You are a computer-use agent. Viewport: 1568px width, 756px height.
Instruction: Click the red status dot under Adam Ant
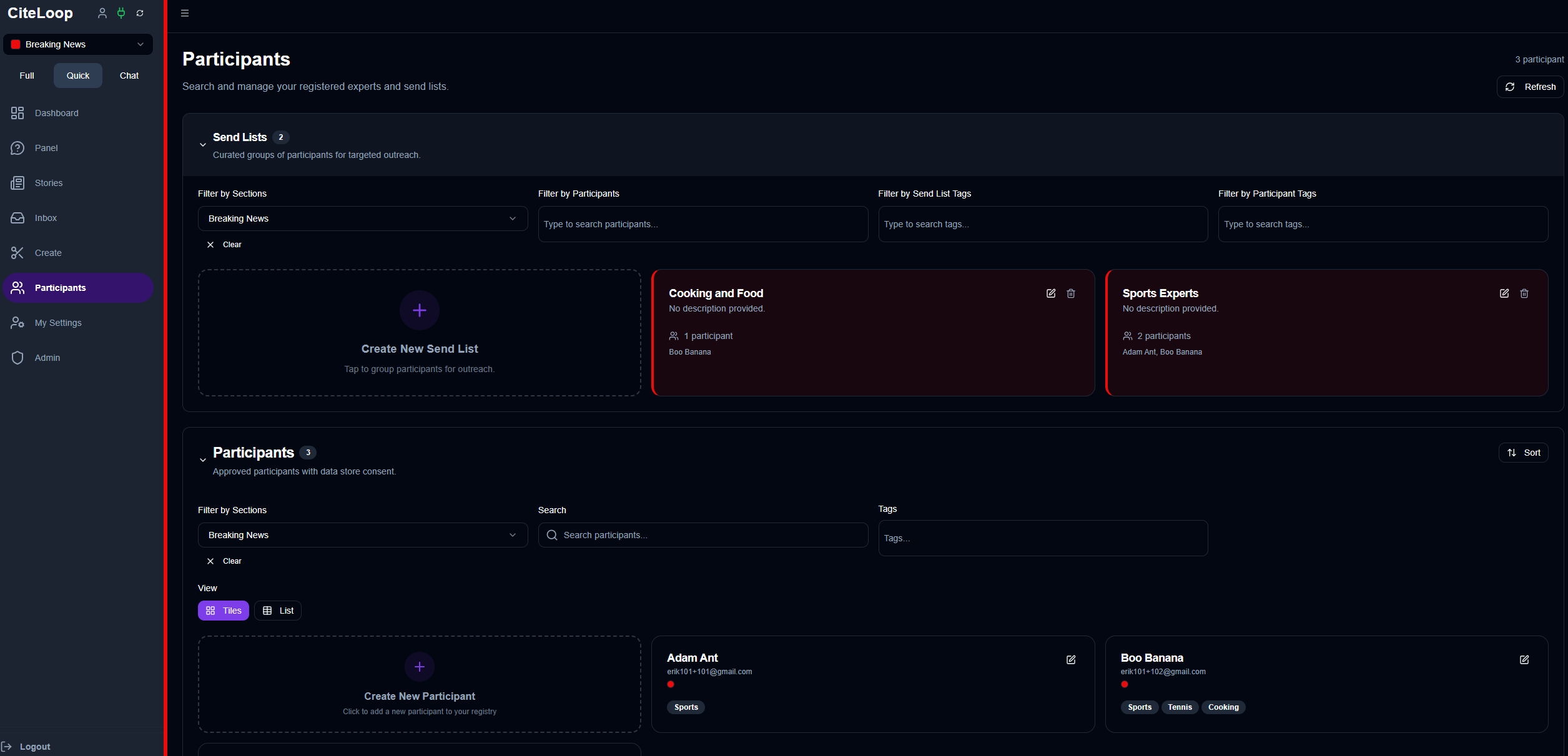[671, 684]
